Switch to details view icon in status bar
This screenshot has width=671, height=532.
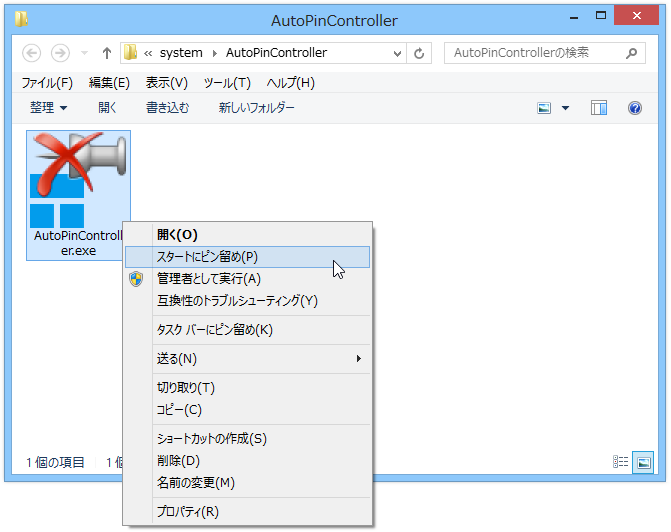click(621, 462)
